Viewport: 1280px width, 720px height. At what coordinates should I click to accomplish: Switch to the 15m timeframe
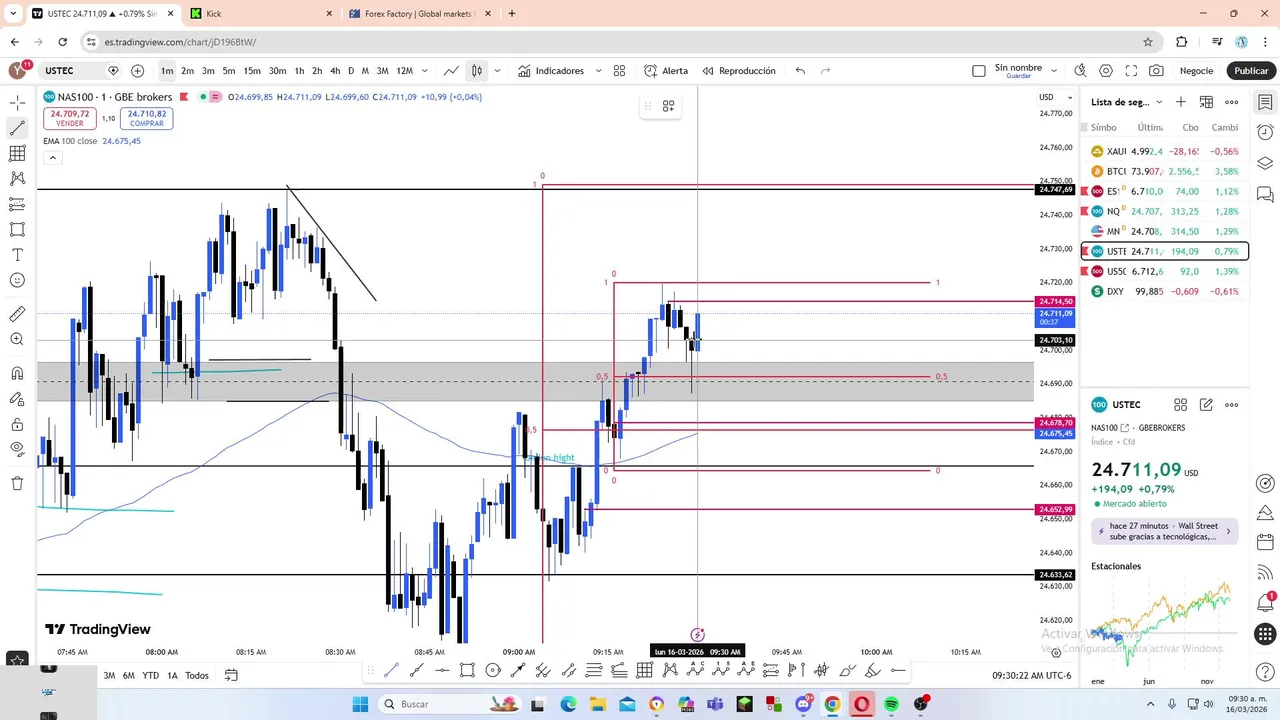(x=252, y=71)
